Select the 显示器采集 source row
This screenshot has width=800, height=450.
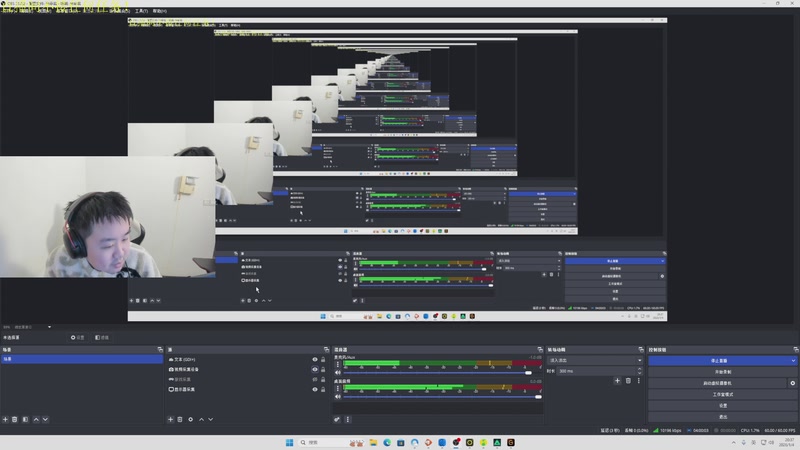click(247, 389)
